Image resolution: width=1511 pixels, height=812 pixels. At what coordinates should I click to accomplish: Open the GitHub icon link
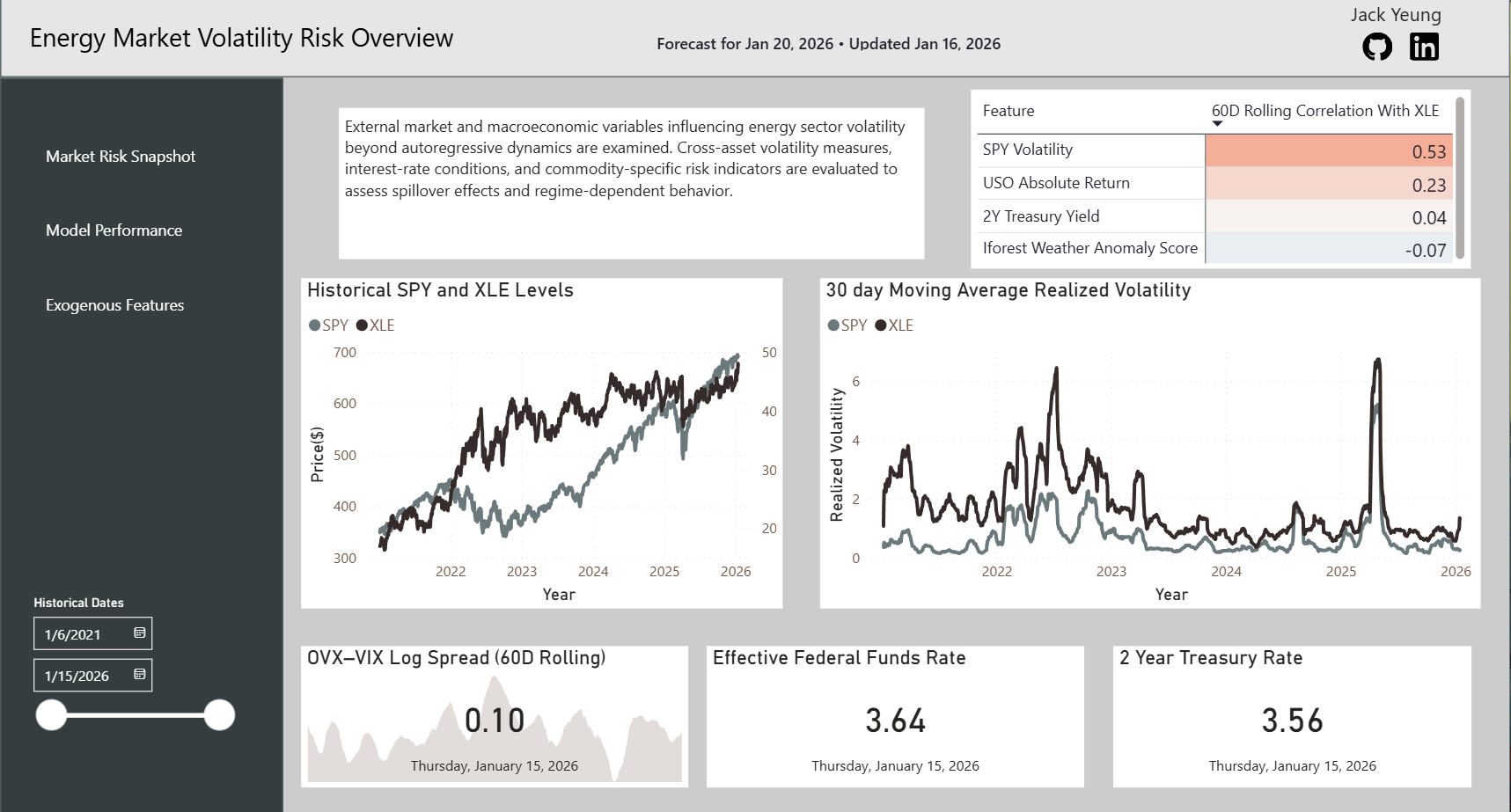[1377, 47]
